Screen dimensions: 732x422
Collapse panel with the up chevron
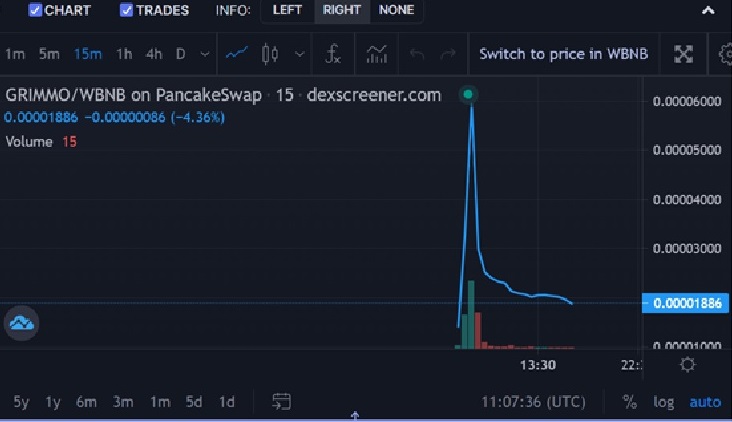point(708,10)
